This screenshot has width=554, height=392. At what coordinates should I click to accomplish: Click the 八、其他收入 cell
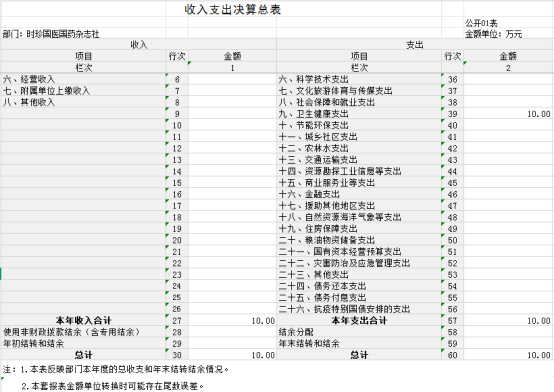click(x=83, y=102)
